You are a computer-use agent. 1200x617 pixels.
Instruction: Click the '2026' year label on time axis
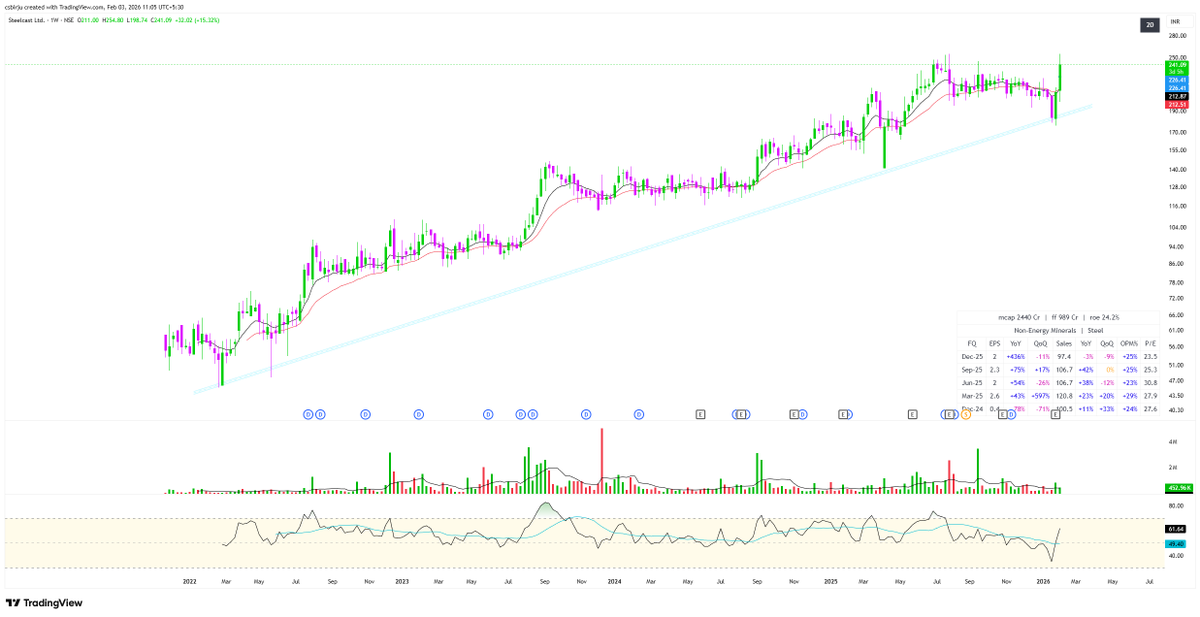point(1043,580)
